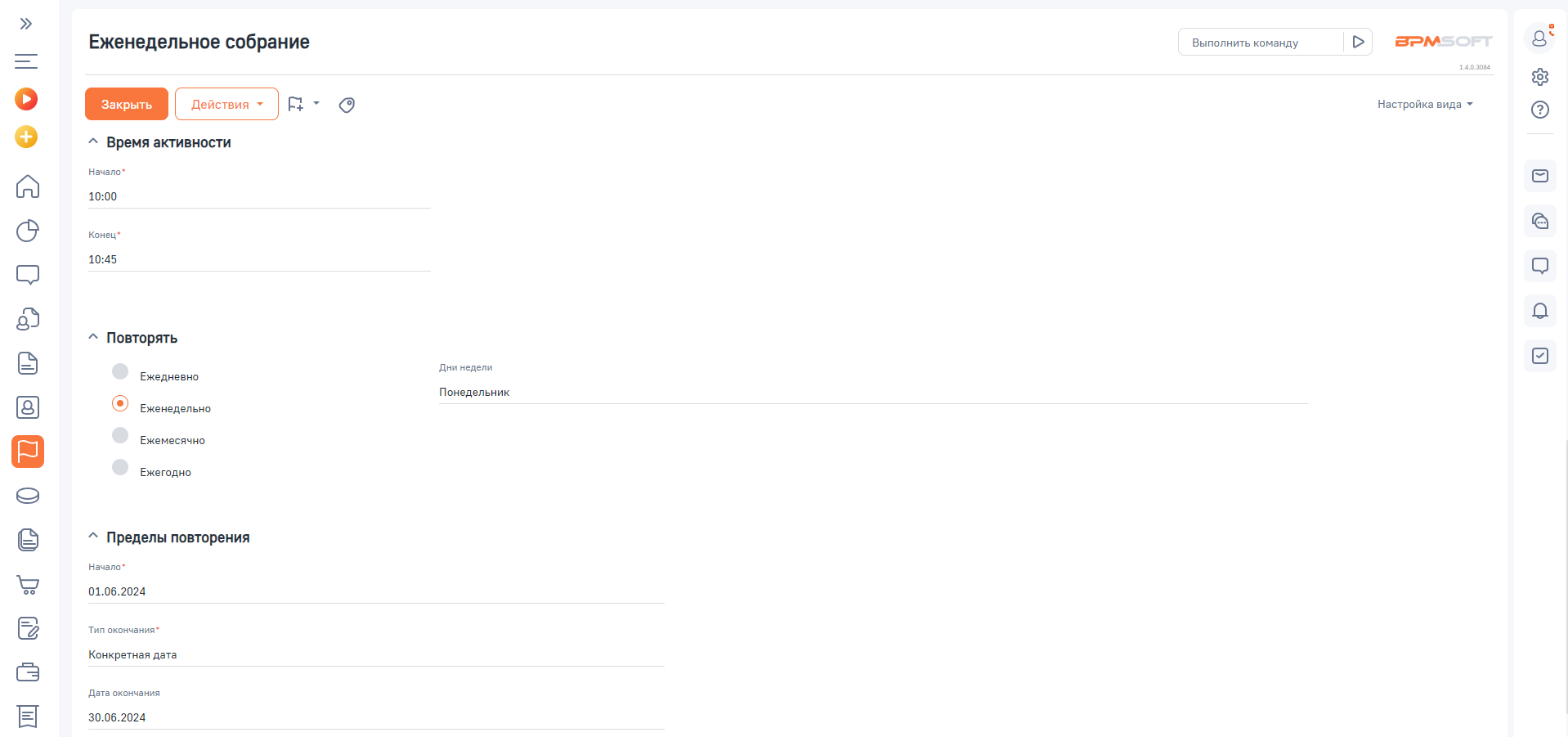Screen dimensions: 1568x737
Task: Open the Настройка вида menu
Action: [x=1424, y=105]
